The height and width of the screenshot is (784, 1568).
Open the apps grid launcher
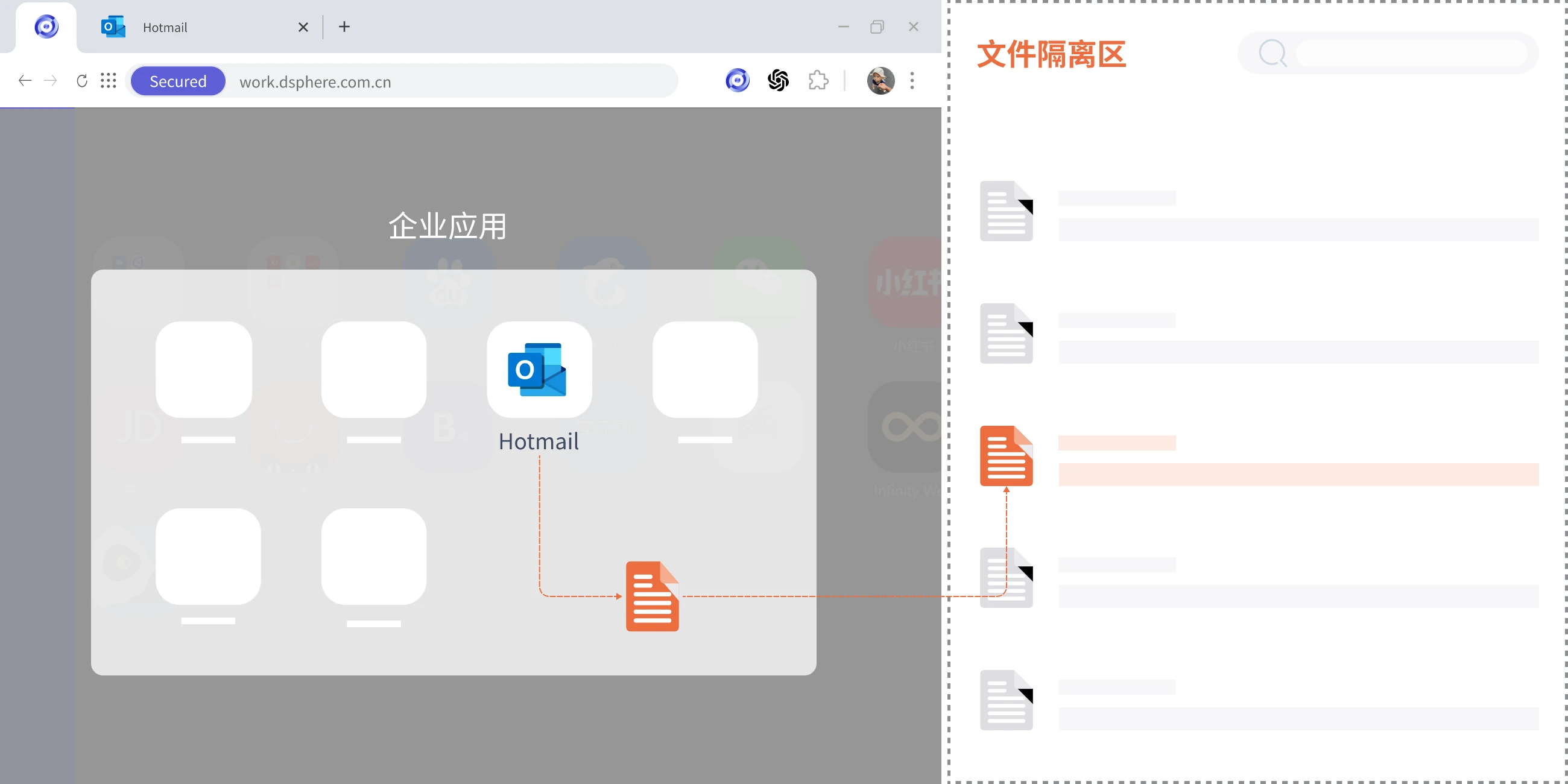pyautogui.click(x=109, y=81)
